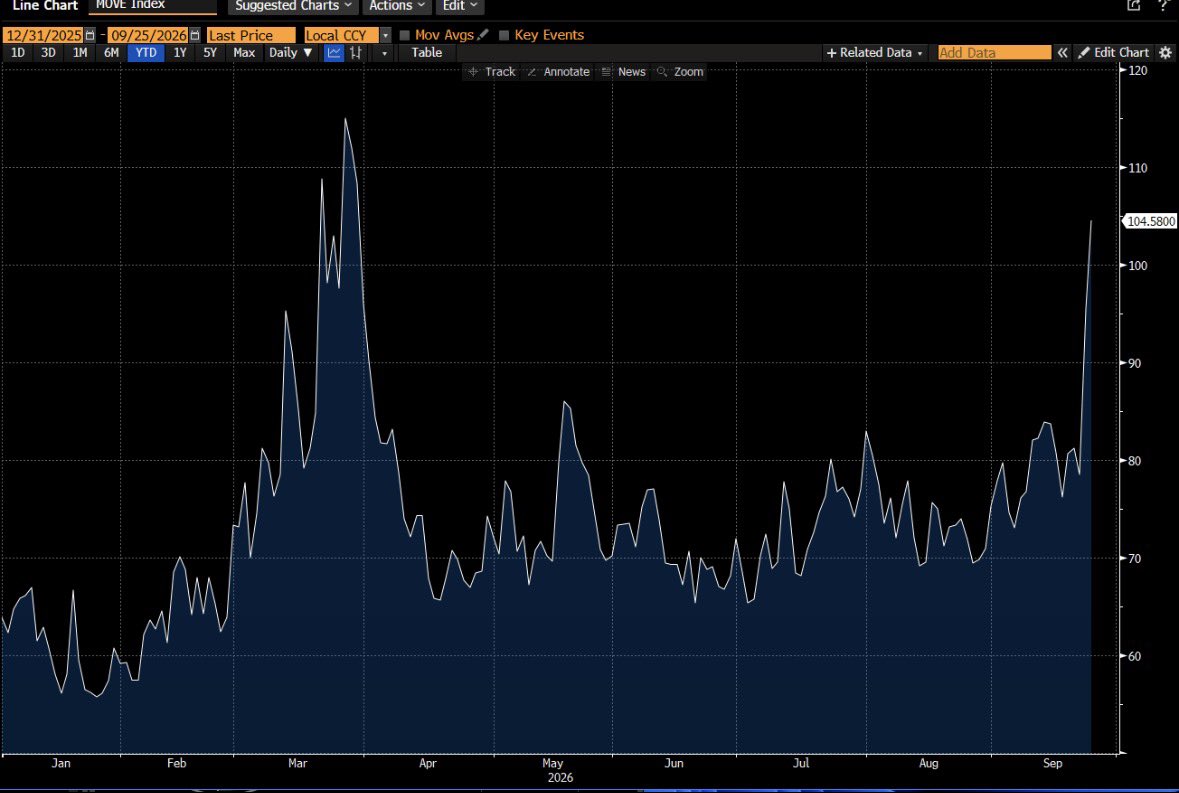Click the Edit Chart button
Image resolution: width=1179 pixels, height=793 pixels.
point(1114,53)
